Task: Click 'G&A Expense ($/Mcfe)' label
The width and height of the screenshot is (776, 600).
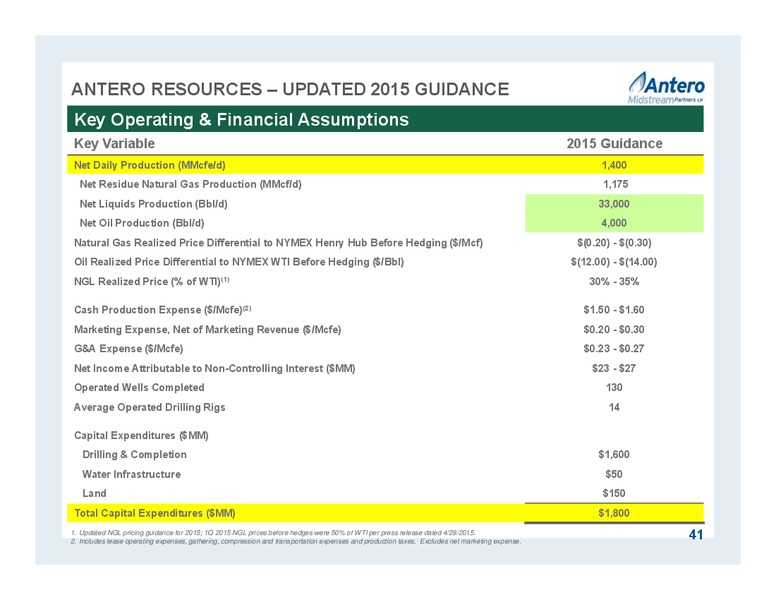Action: [129, 349]
